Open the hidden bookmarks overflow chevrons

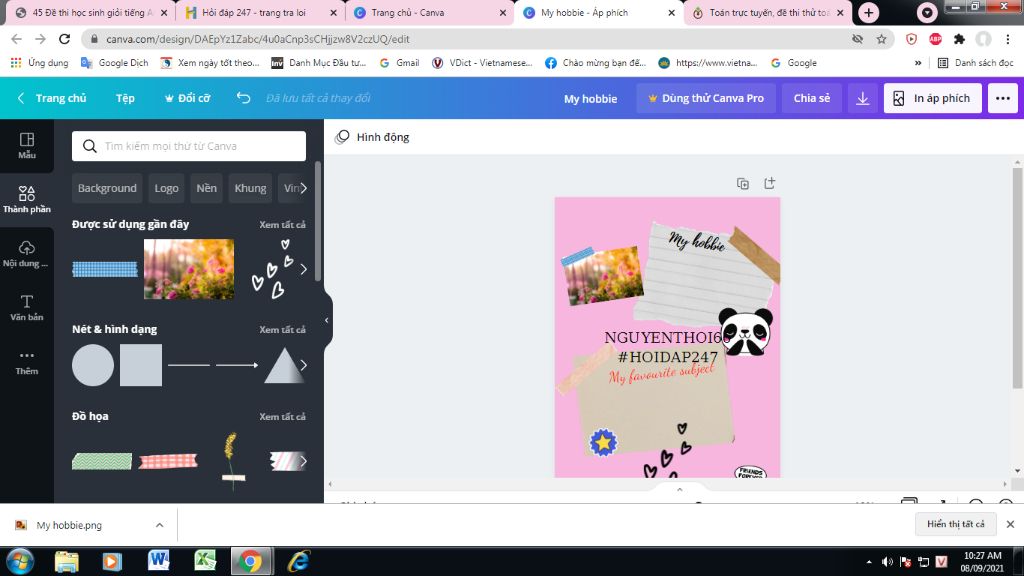[918, 63]
